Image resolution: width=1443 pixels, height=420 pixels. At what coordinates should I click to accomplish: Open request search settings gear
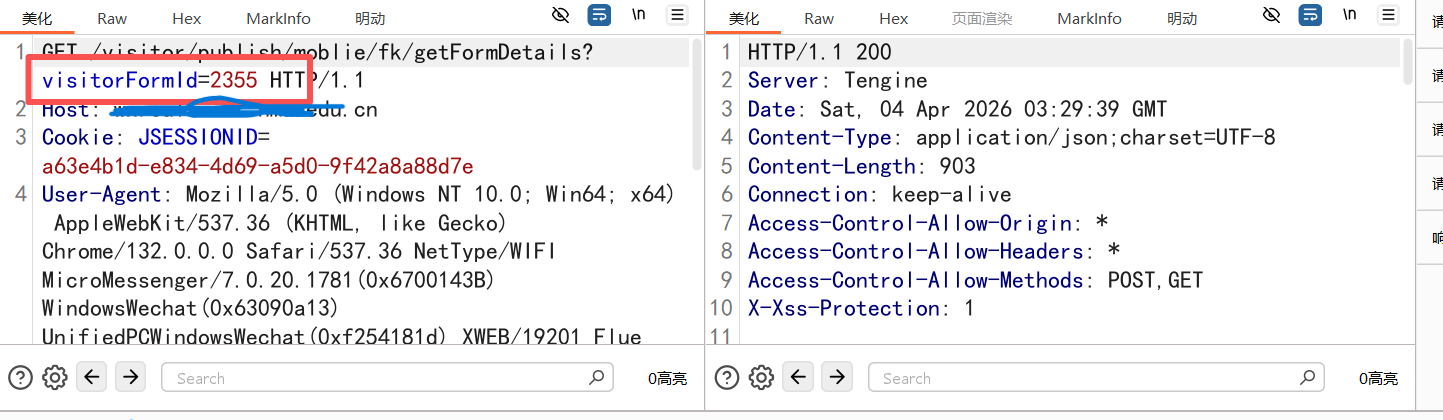(55, 377)
